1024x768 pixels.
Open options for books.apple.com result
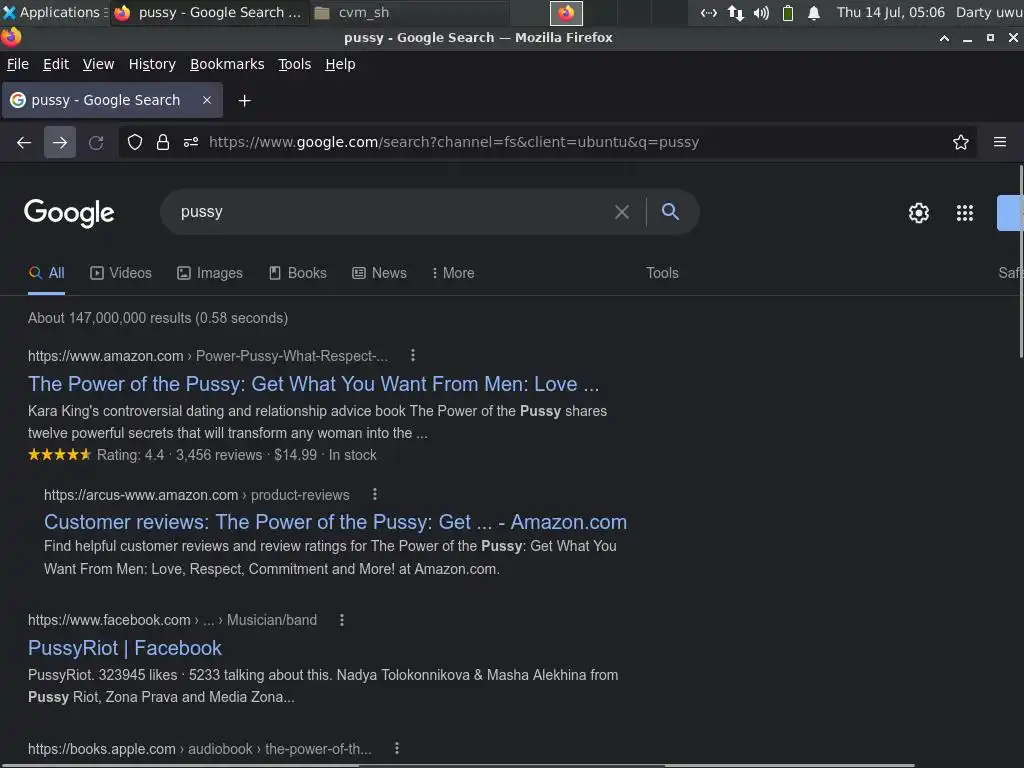(396, 748)
